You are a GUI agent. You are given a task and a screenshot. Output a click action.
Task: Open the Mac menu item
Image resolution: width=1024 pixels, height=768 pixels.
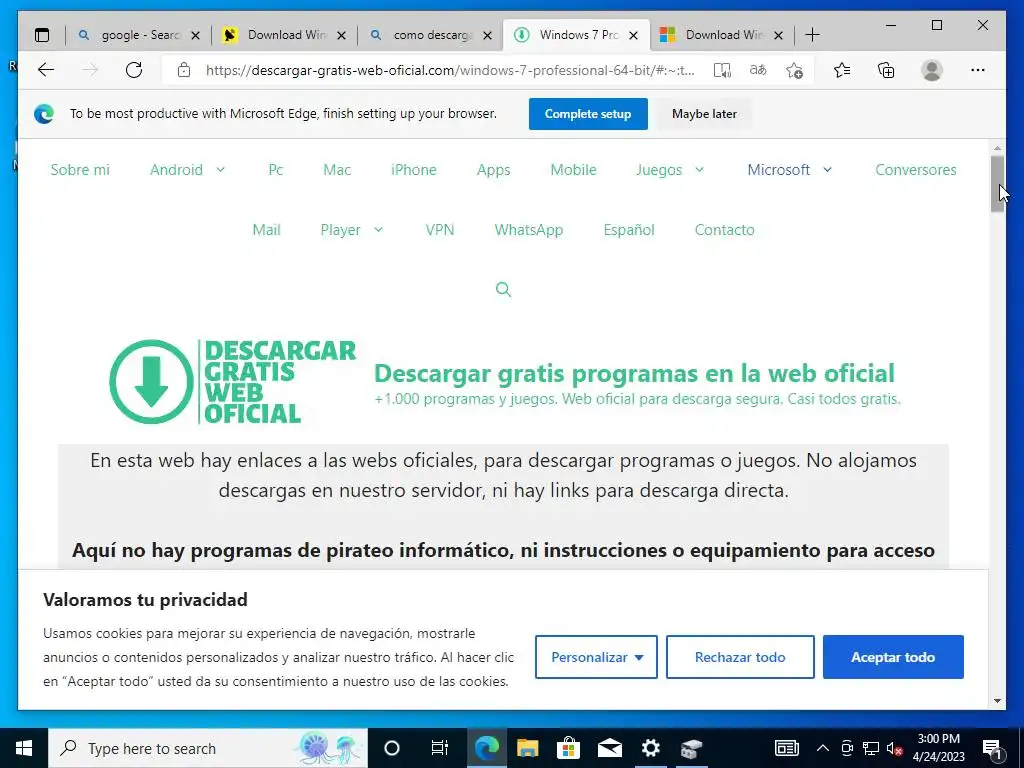pyautogui.click(x=337, y=170)
